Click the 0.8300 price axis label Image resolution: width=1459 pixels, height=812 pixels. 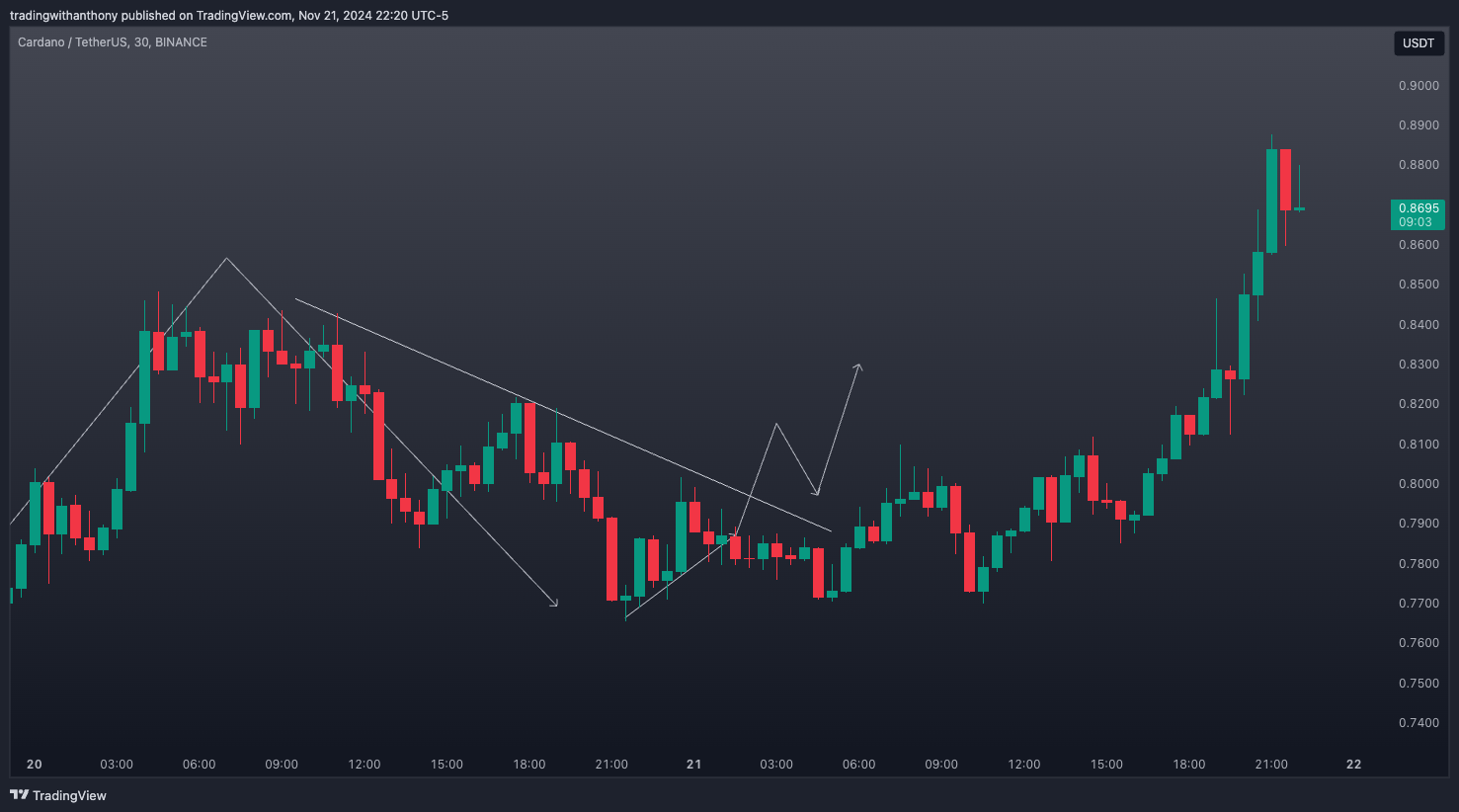coord(1418,365)
